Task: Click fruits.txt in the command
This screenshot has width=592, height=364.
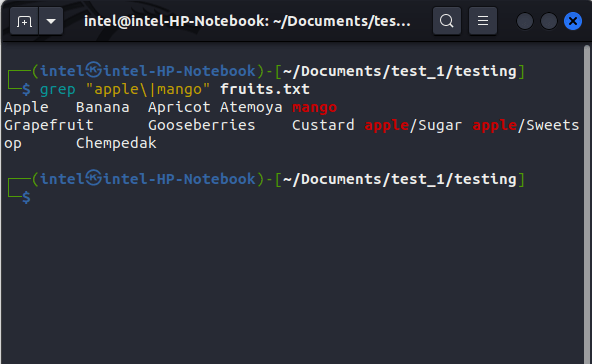Action: coord(265,89)
